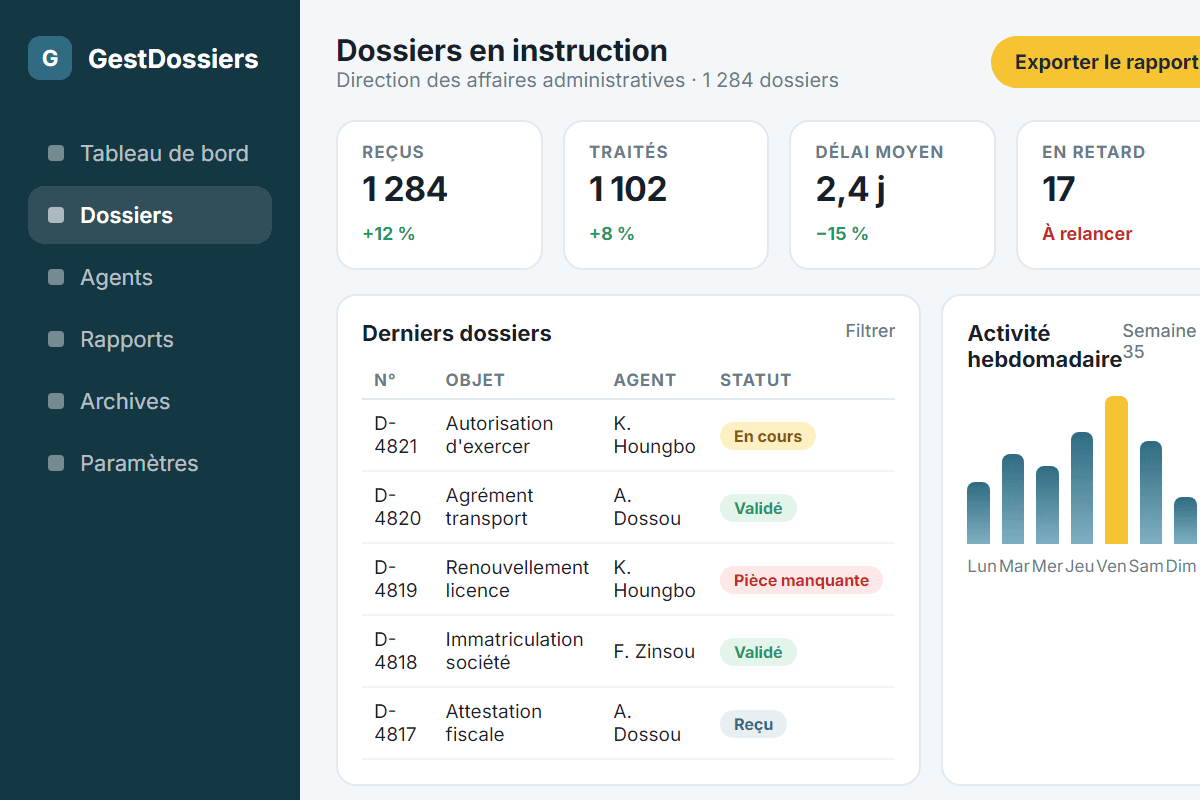Click Exporter le rapport button
The image size is (1200, 800).
click(1096, 62)
